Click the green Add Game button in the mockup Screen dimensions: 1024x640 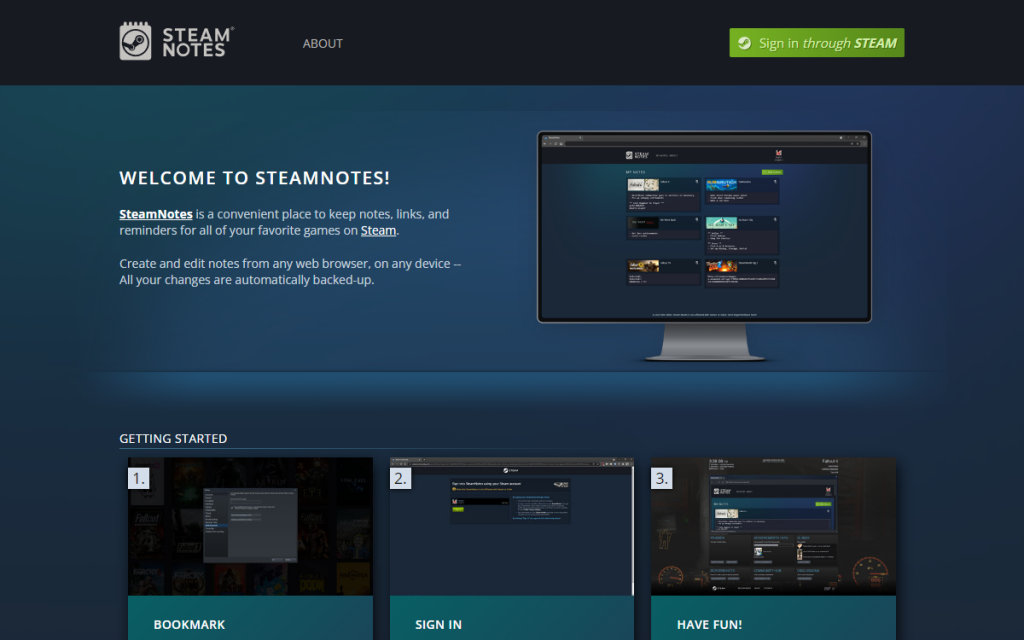773,172
